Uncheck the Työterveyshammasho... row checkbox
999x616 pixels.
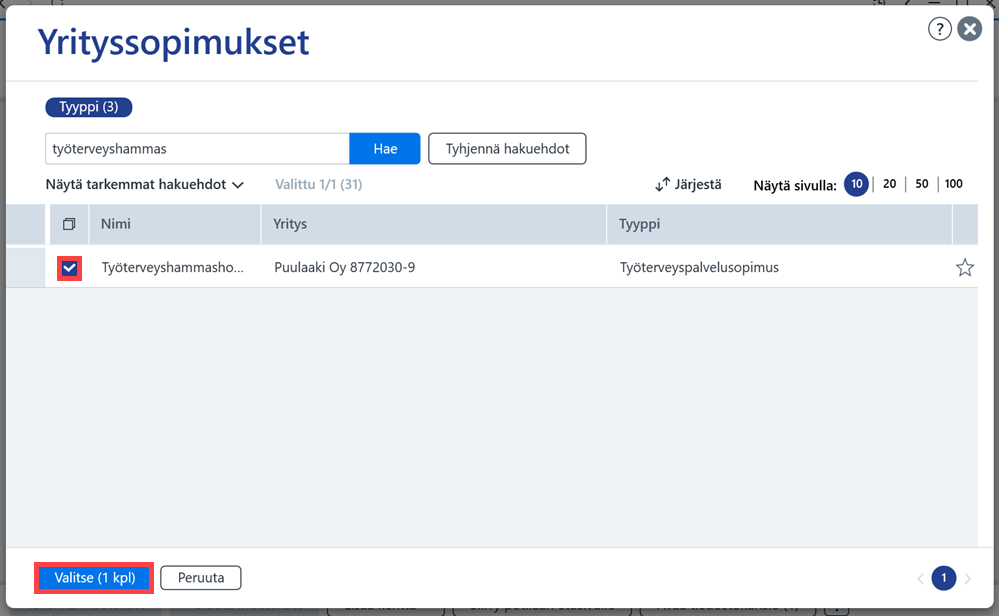point(69,268)
